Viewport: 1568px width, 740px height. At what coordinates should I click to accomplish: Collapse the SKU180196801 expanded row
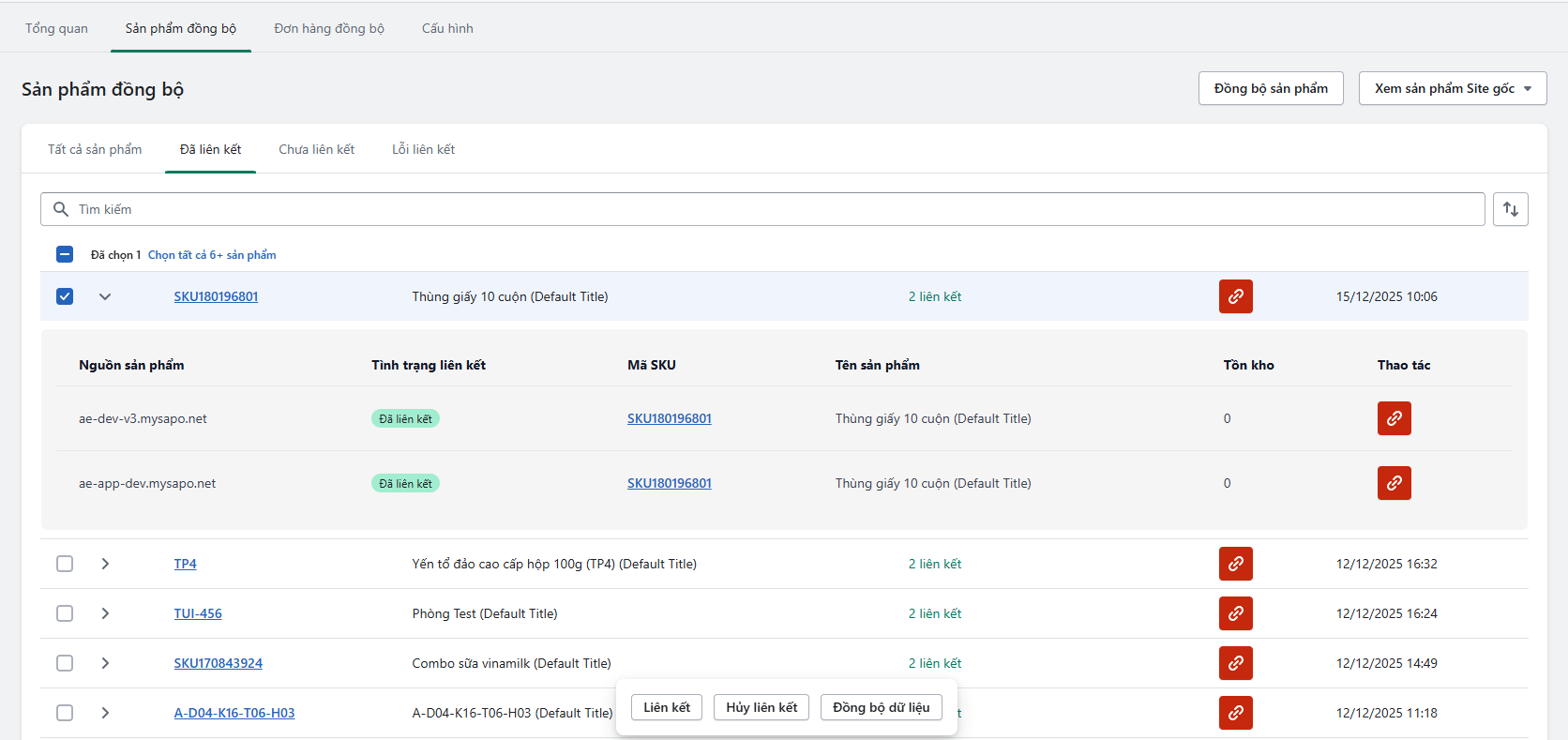coord(105,296)
